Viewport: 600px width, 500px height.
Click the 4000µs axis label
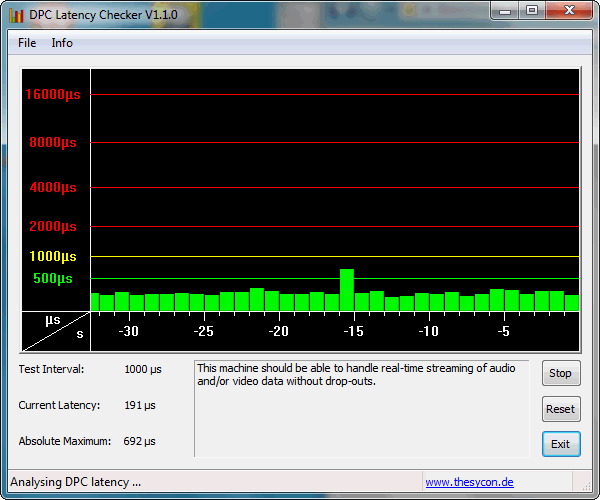(53, 187)
